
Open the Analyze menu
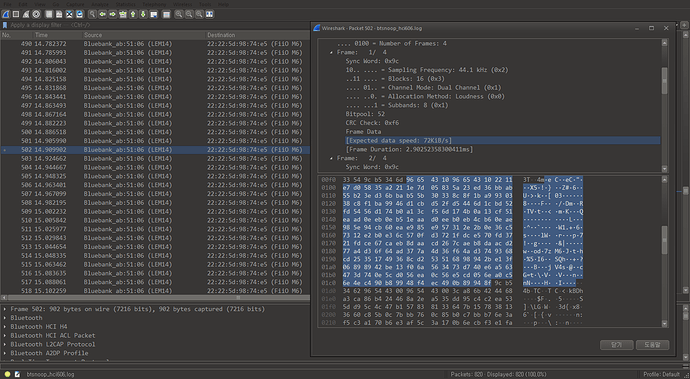tap(100, 4)
